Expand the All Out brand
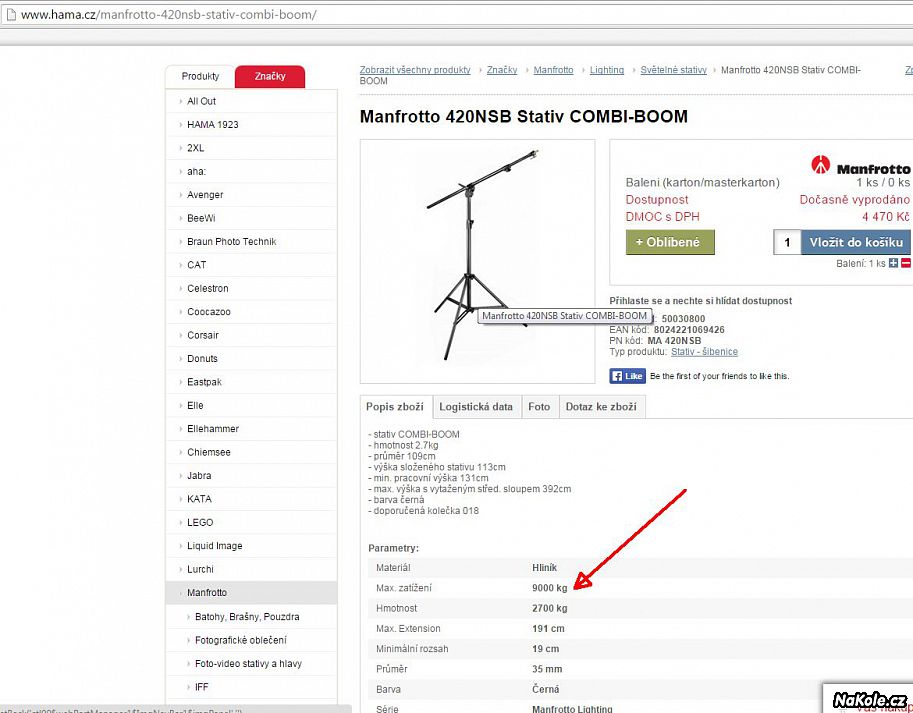The width and height of the screenshot is (913, 713). pyautogui.click(x=201, y=101)
